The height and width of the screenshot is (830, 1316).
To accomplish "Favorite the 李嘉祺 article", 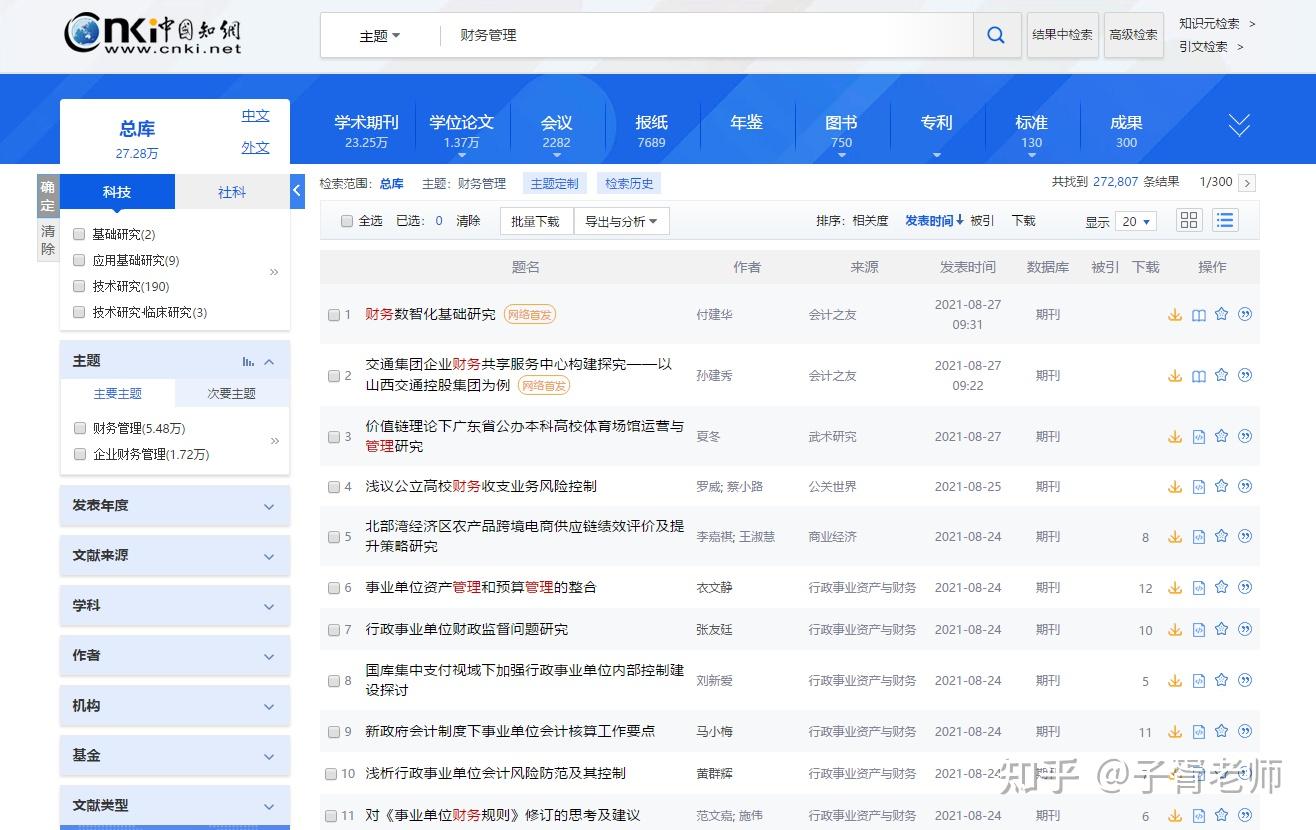I will coord(1221,536).
